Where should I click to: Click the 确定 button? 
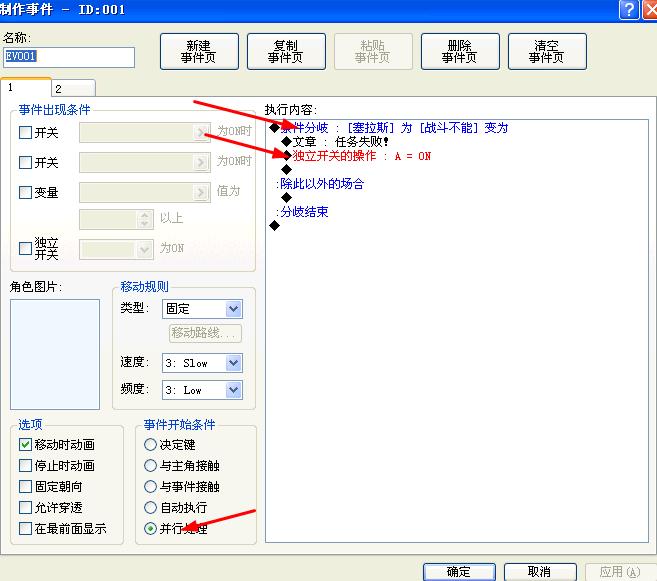[459, 572]
